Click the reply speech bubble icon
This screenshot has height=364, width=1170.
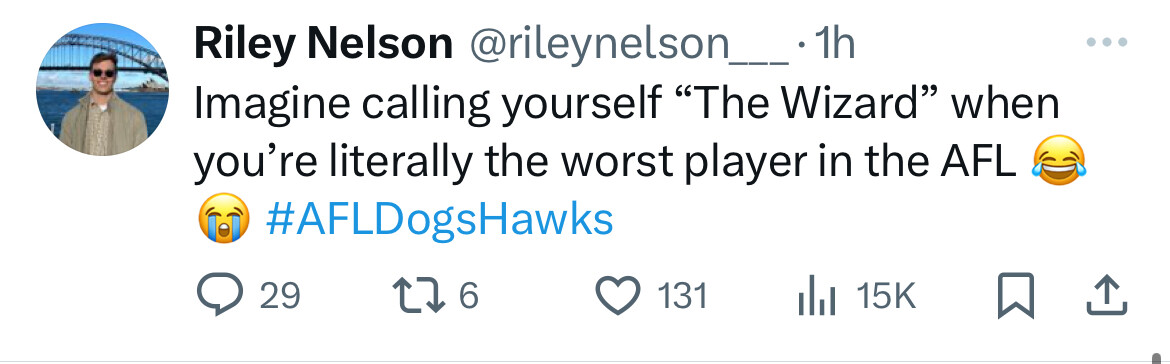click(220, 295)
